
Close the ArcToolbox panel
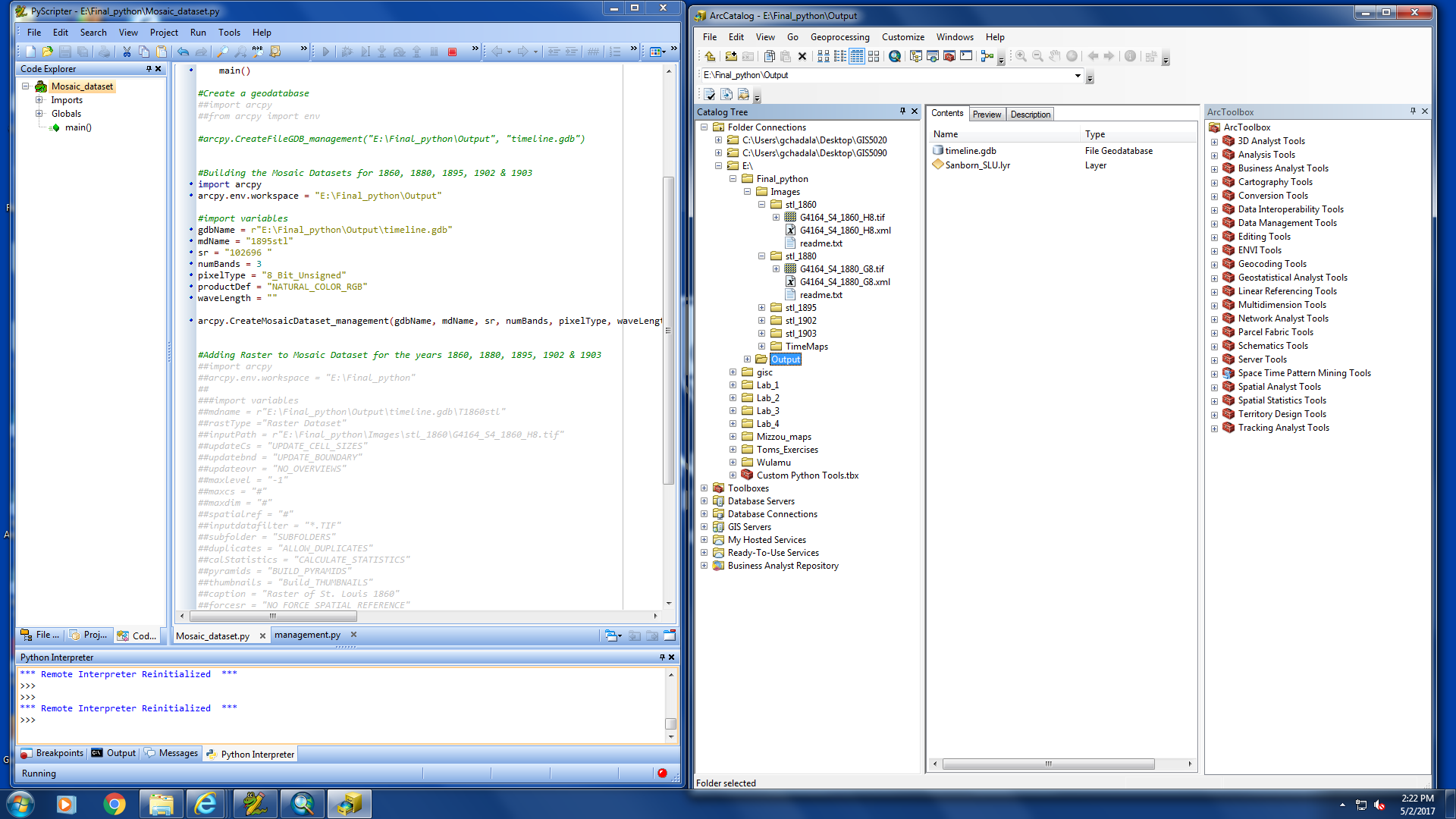pyautogui.click(x=1425, y=111)
